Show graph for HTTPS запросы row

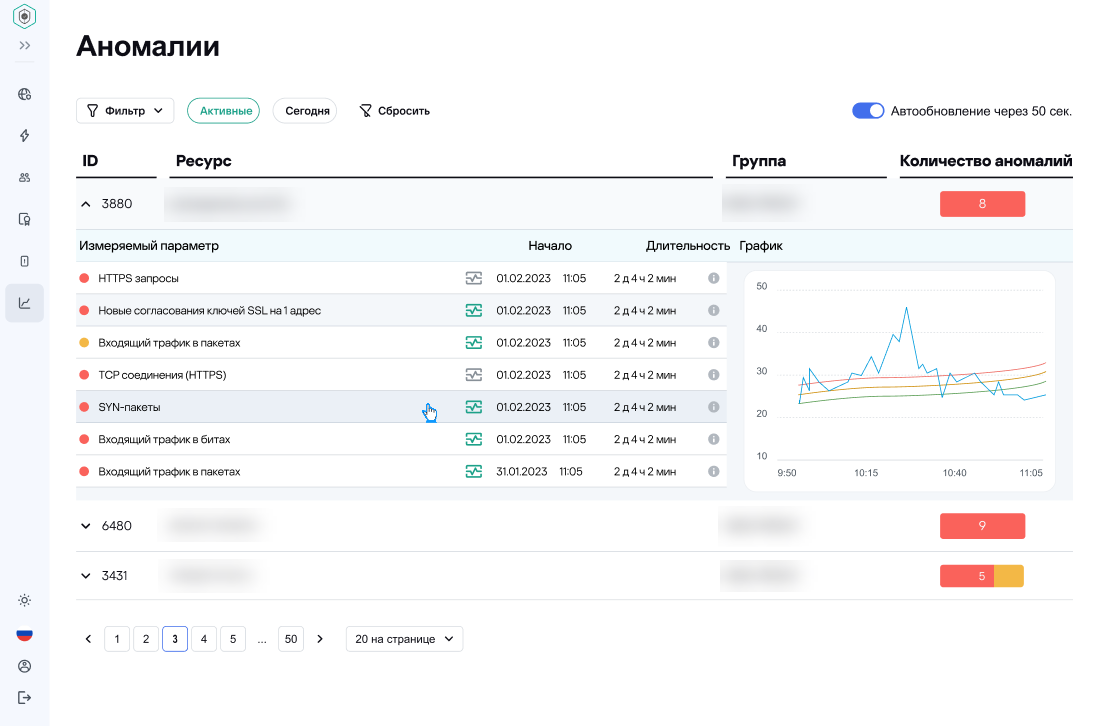(474, 278)
